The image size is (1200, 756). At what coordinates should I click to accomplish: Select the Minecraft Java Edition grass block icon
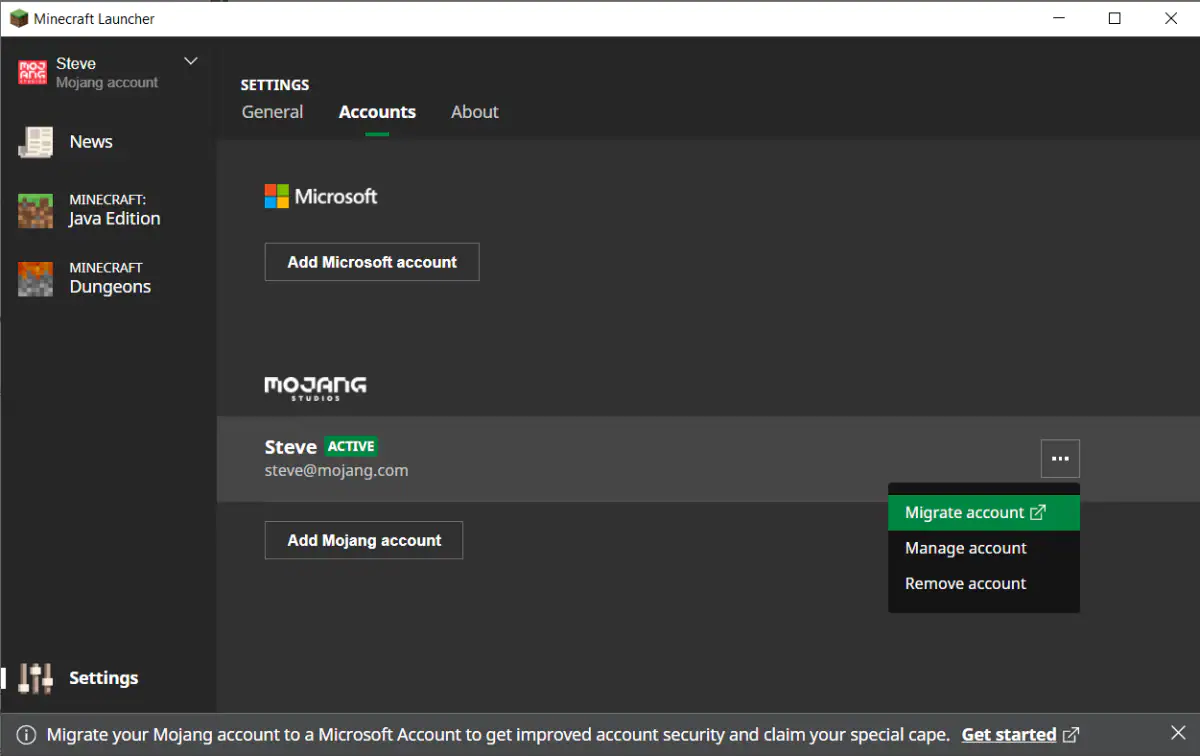click(35, 210)
